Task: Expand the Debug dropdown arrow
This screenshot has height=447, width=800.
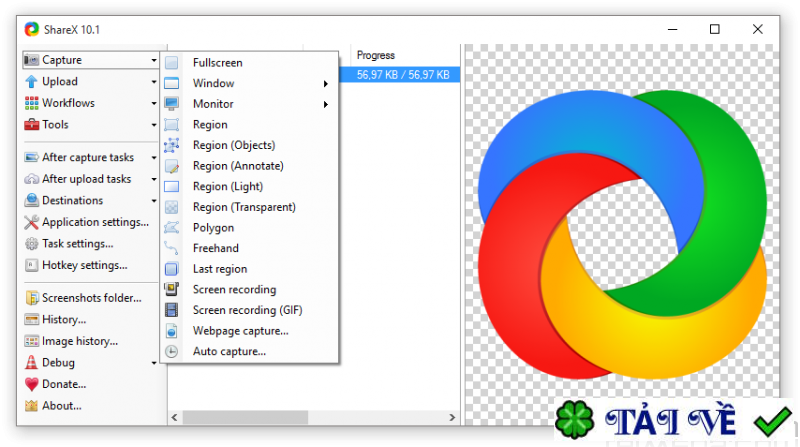Action: (x=154, y=363)
